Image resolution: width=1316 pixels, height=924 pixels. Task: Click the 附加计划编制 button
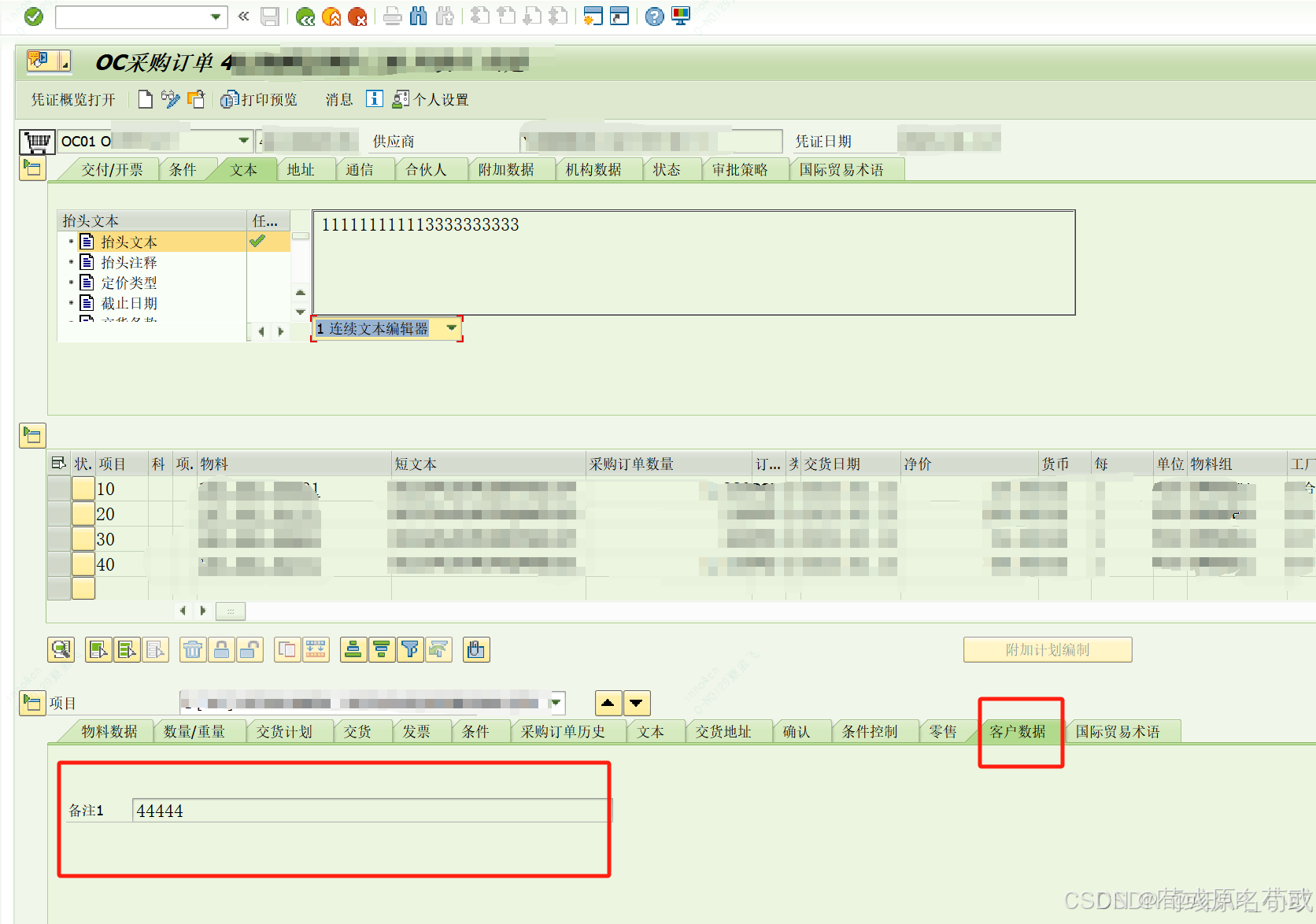pos(1047,649)
